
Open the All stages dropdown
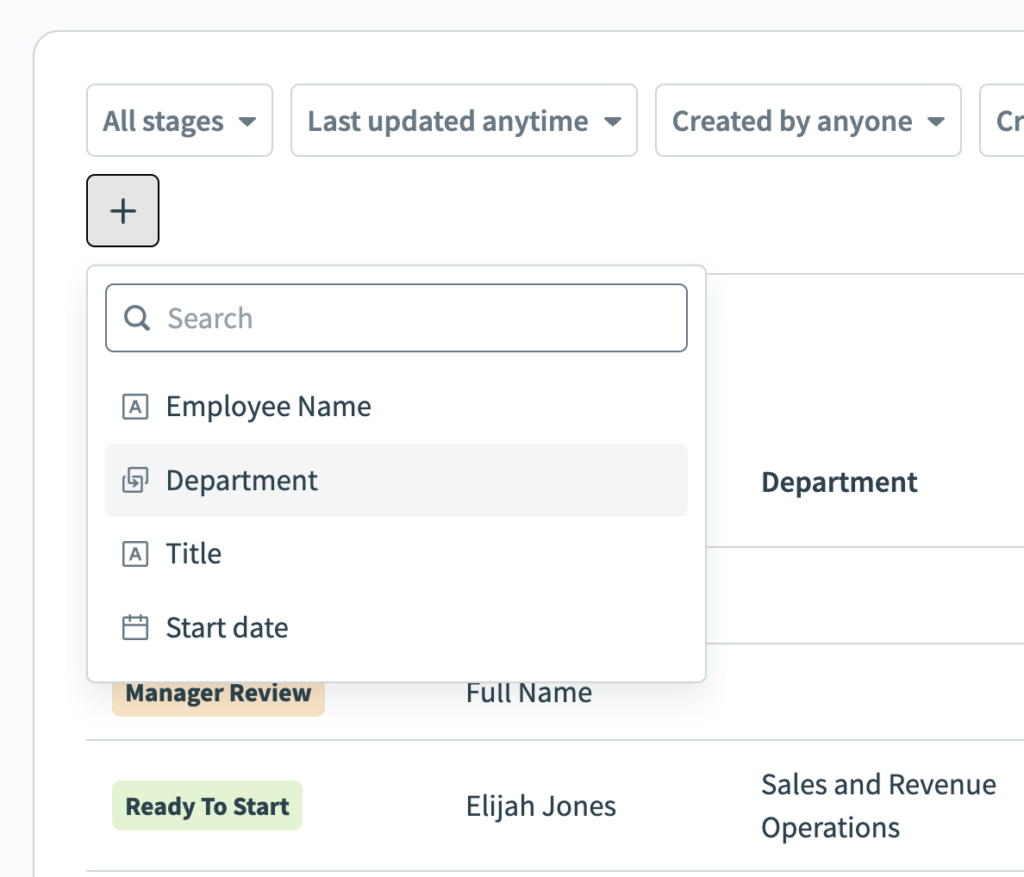(179, 120)
